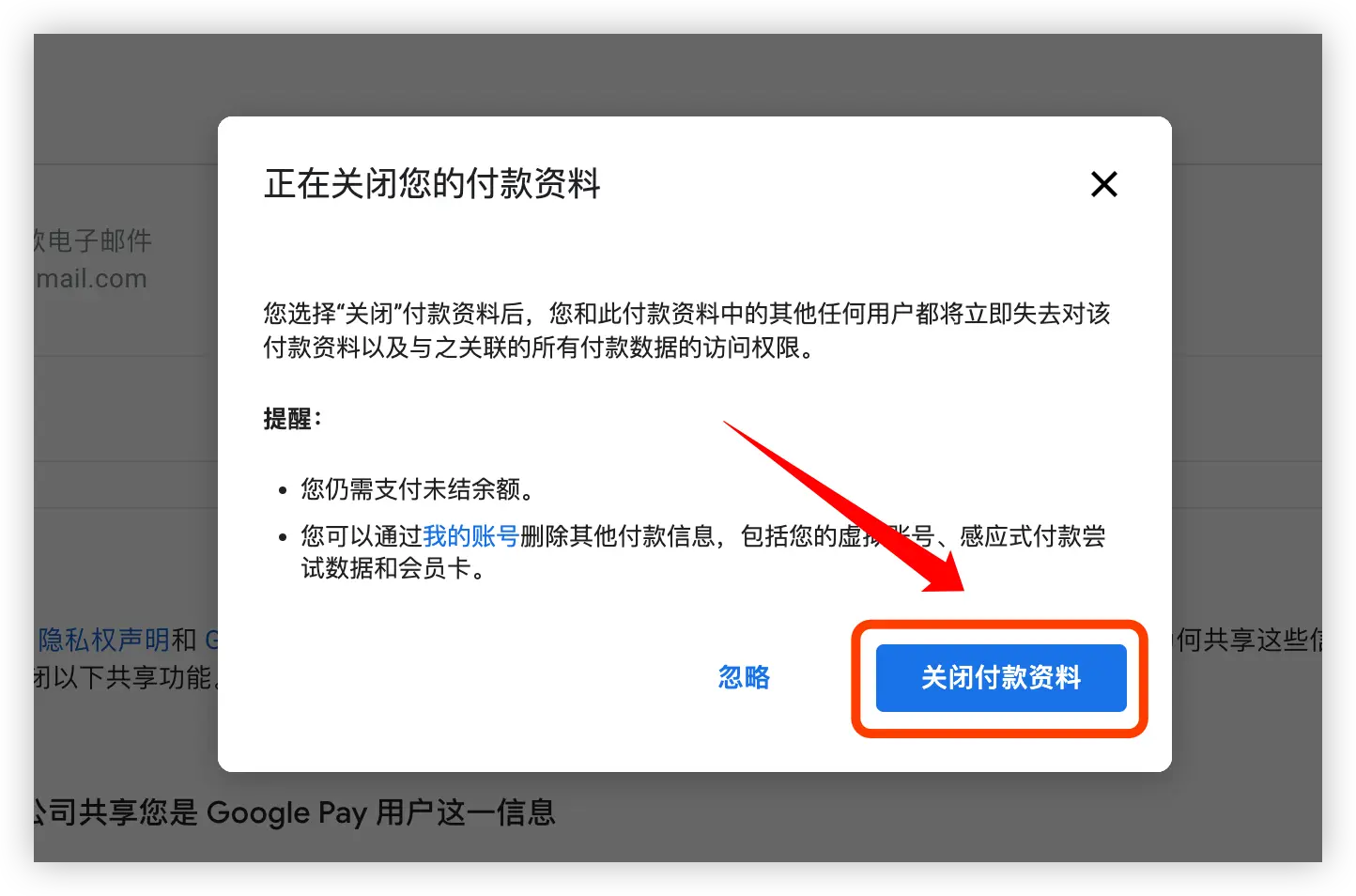
Task: Confirm with the blue 关闭付款资料 button
Action: click(1001, 677)
